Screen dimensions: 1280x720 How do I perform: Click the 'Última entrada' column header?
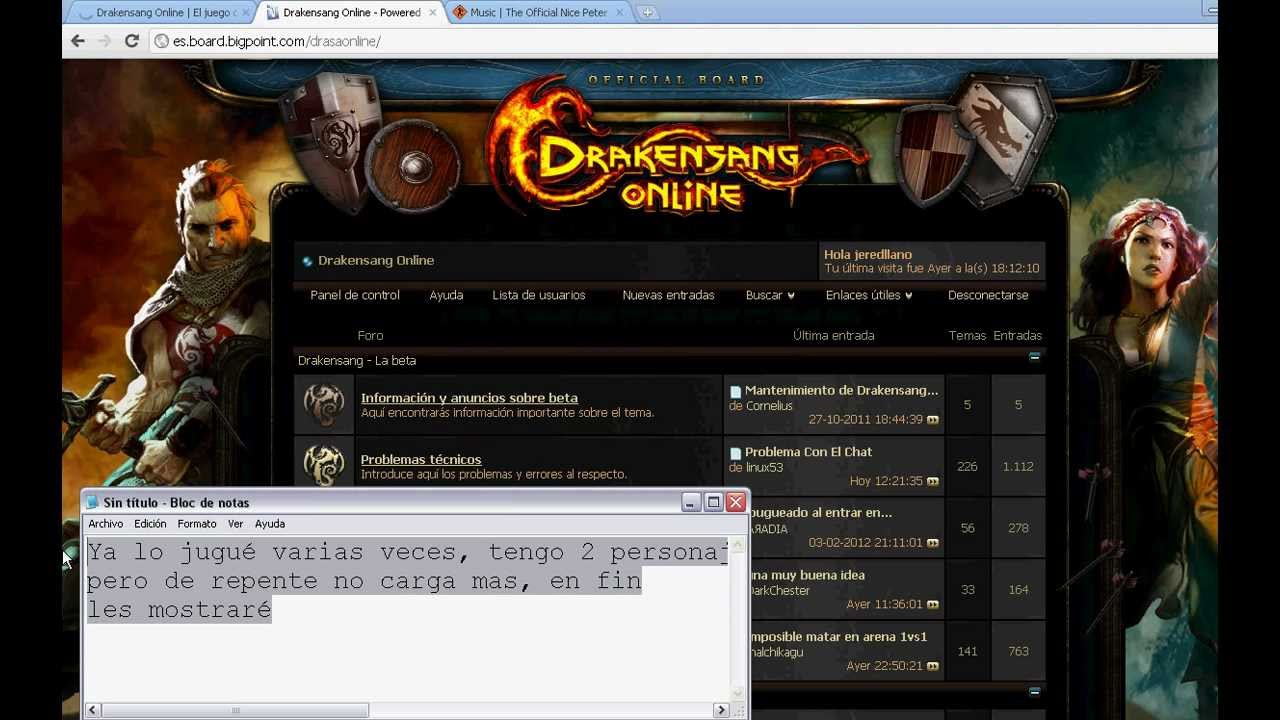click(x=833, y=336)
